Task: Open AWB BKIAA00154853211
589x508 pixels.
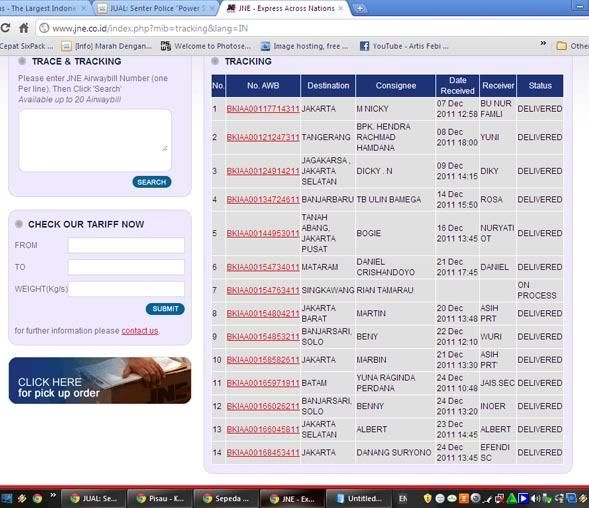Action: tap(263, 337)
